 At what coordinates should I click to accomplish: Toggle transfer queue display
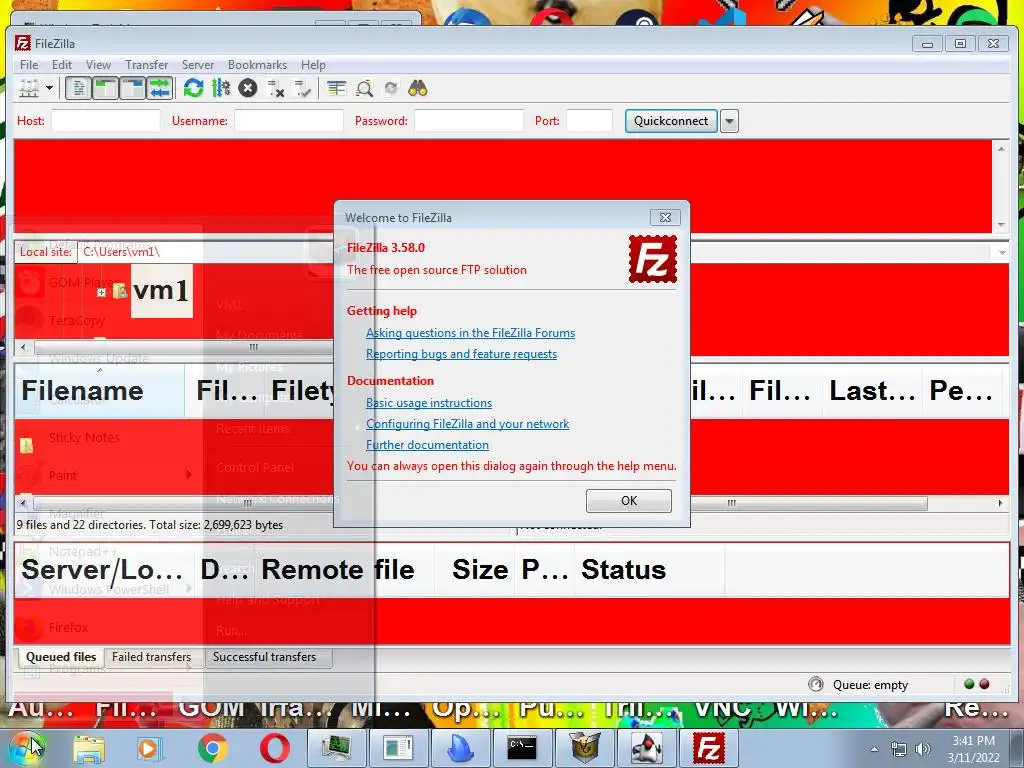coord(159,88)
